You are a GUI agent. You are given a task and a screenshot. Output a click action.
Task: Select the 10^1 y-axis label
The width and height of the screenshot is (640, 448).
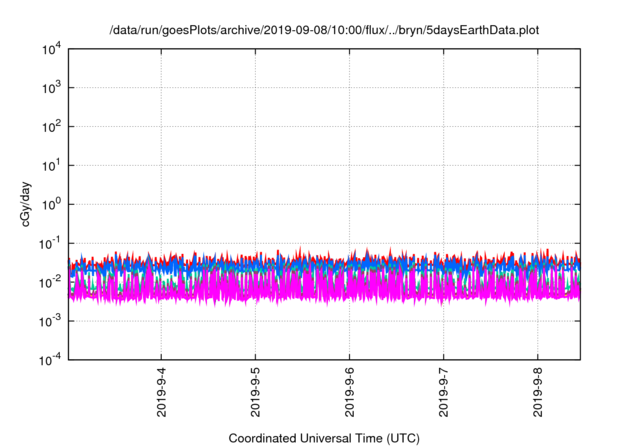click(x=52, y=166)
